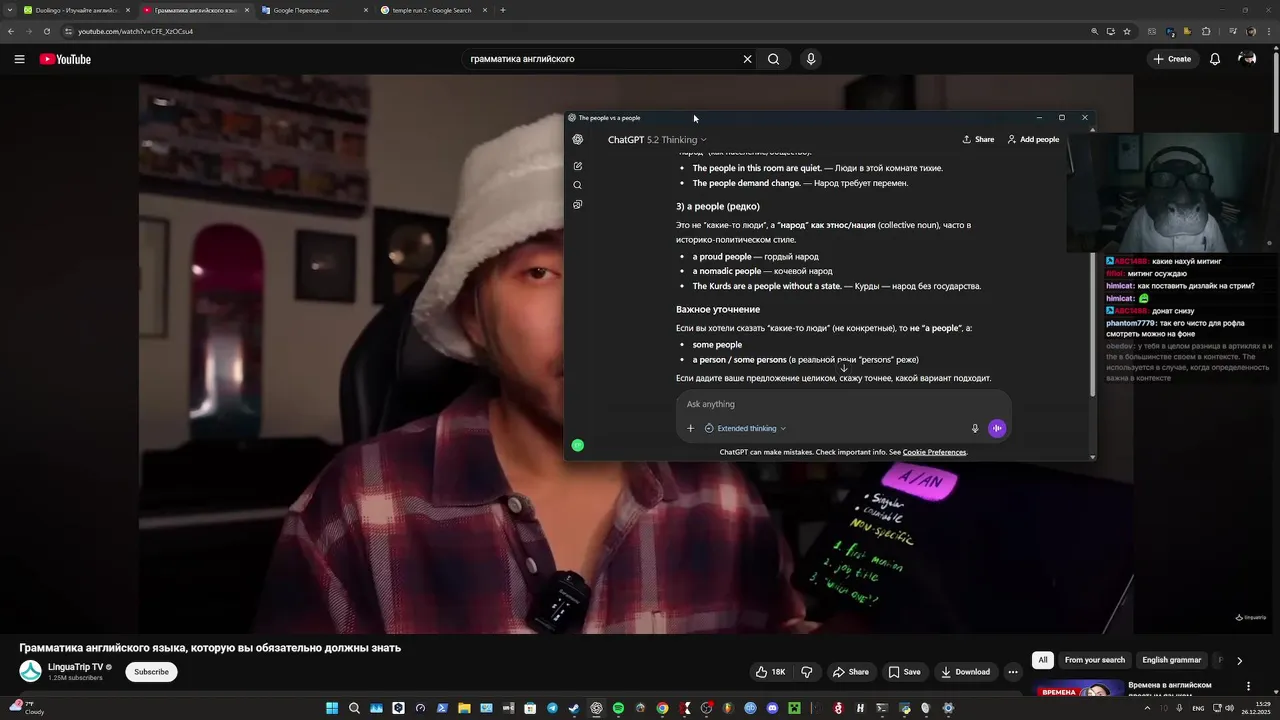Start dictation in ChatGPT composer
This screenshot has height=720, width=1280.
975,428
